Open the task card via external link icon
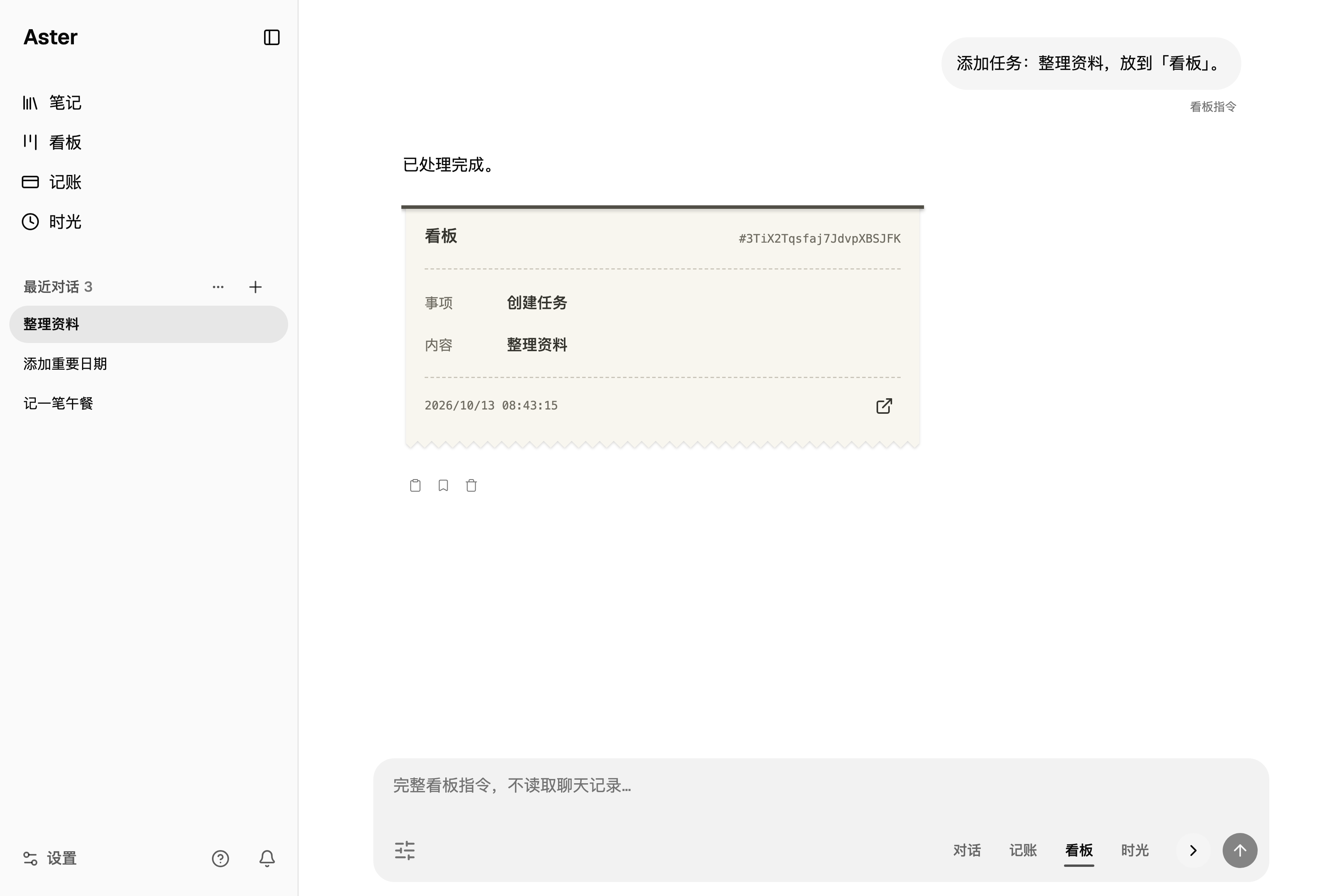This screenshot has width=1344, height=896. click(884, 406)
